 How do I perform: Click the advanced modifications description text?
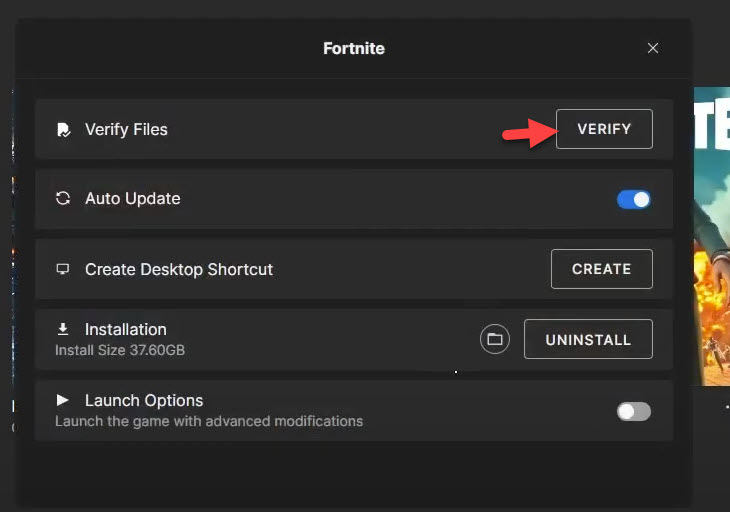click(x=209, y=421)
